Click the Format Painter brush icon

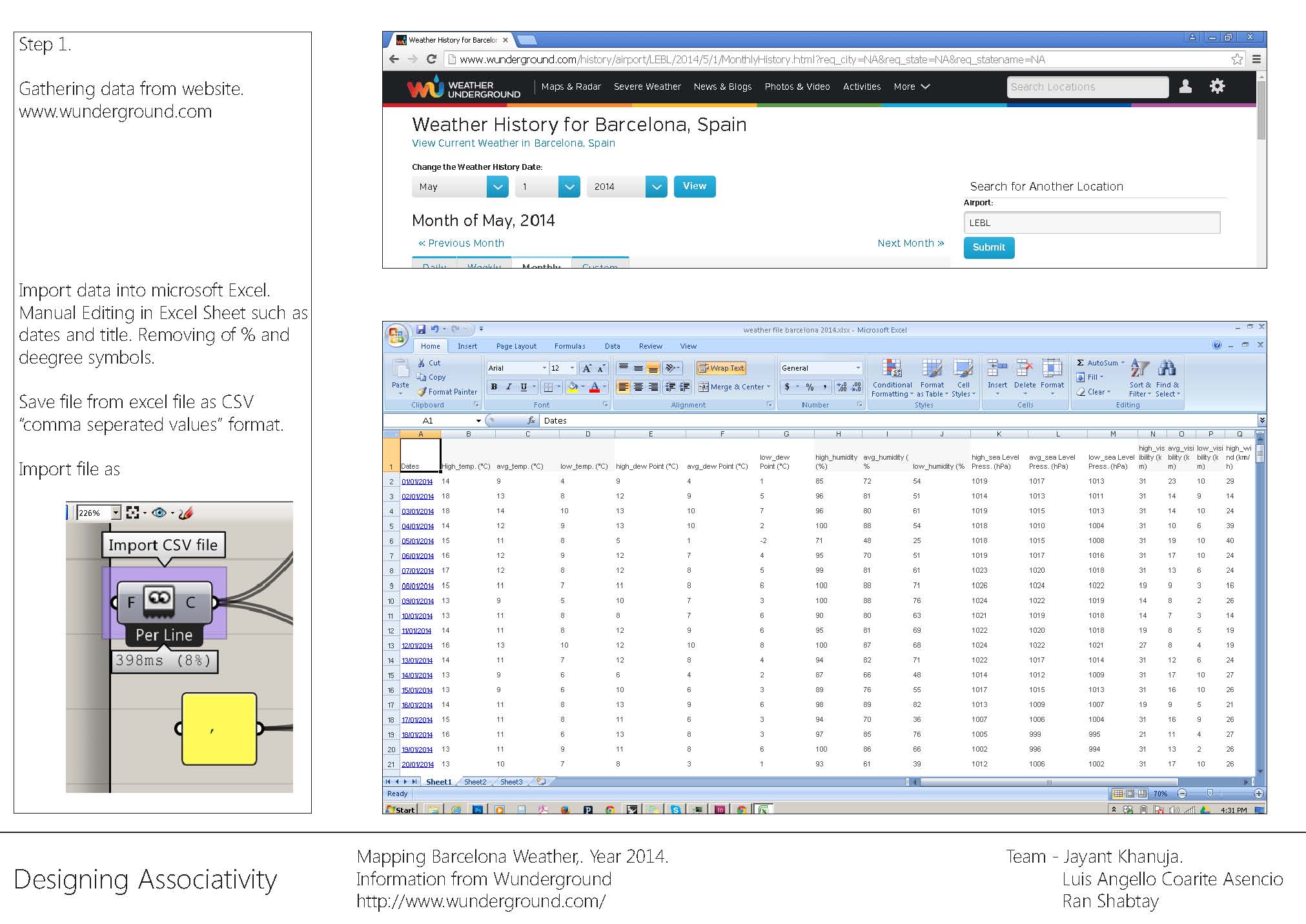(x=422, y=391)
